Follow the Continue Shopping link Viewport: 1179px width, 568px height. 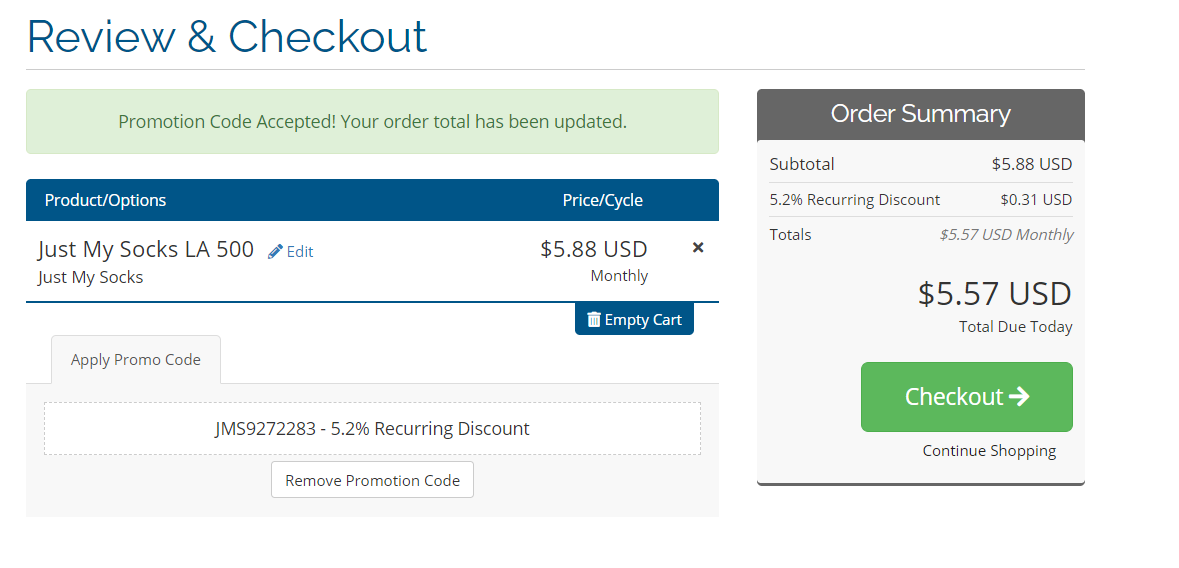(989, 451)
